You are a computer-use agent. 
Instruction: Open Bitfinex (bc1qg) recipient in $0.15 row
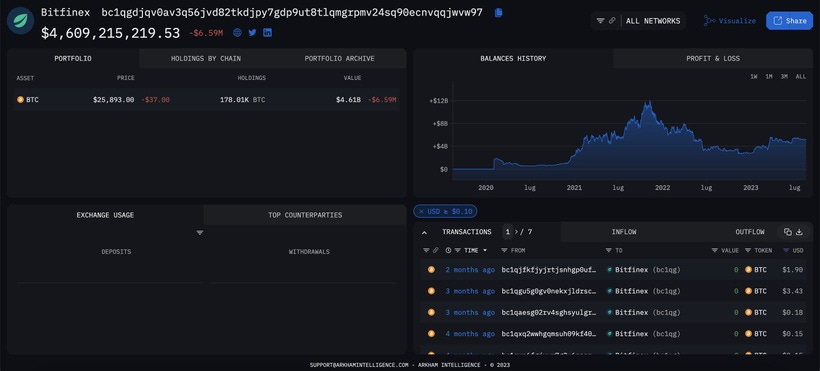(647, 333)
